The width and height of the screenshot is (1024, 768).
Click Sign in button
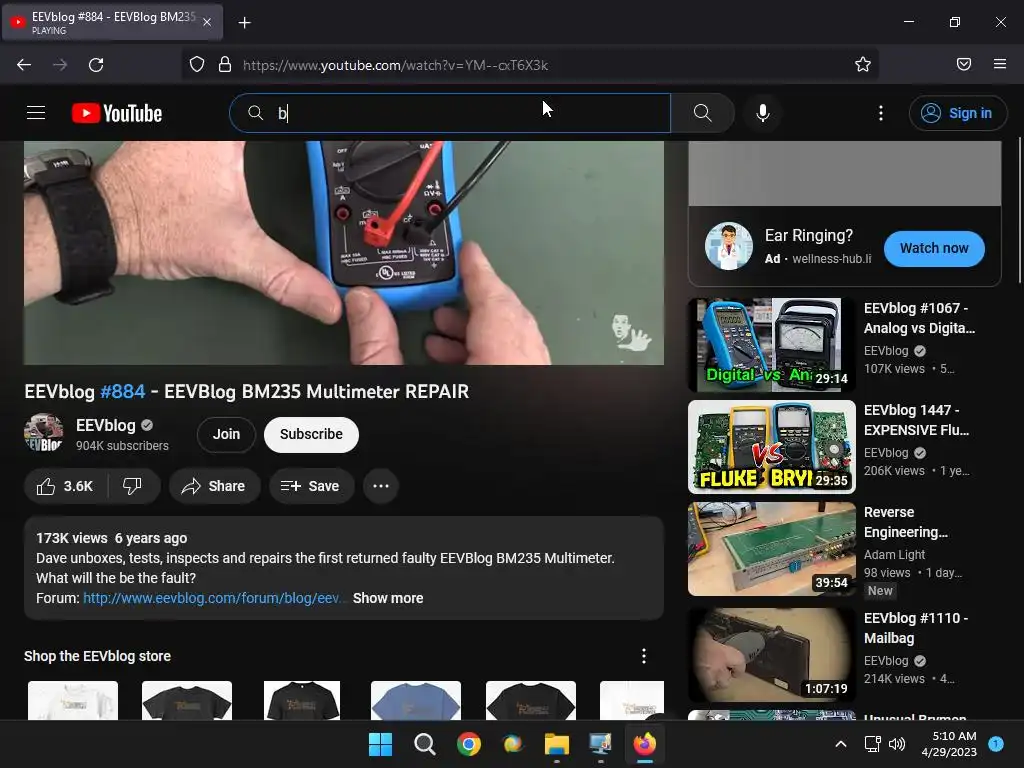coord(957,113)
